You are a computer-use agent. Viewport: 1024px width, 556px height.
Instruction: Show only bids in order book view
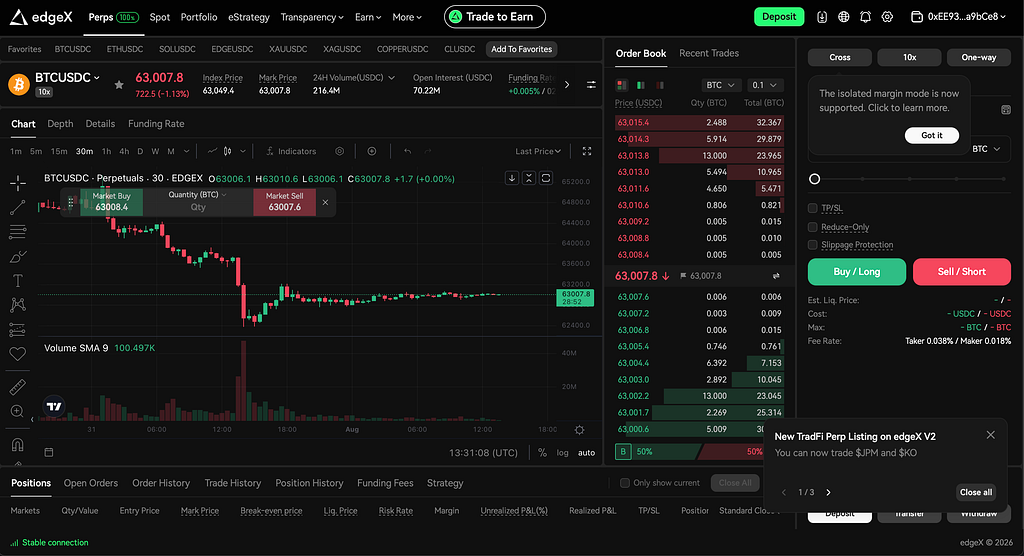pos(641,85)
